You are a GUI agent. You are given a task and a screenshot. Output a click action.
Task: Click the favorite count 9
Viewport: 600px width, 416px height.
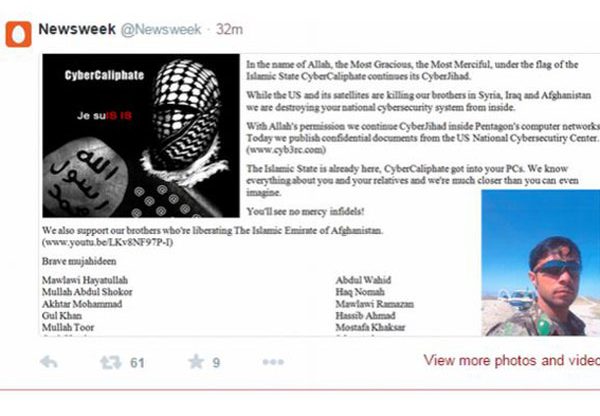tap(216, 363)
